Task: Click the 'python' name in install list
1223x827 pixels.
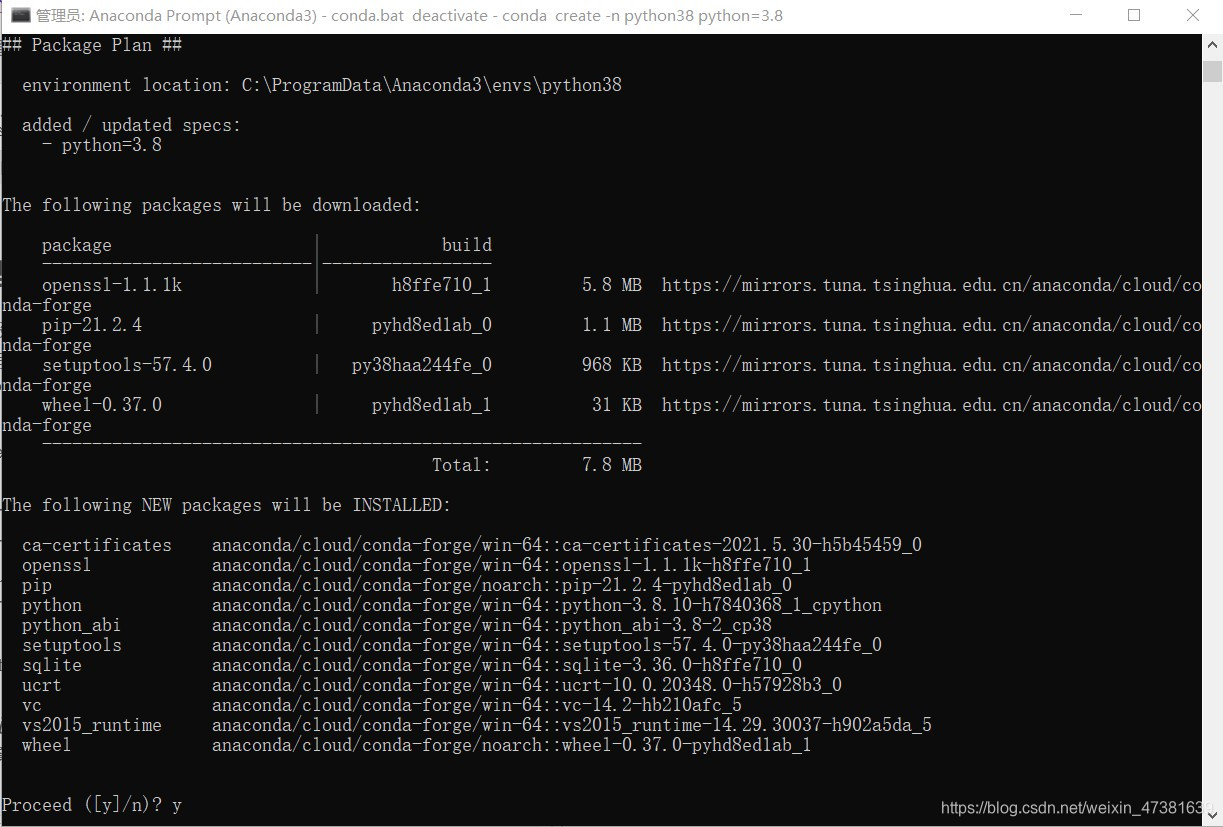Action: [52, 605]
